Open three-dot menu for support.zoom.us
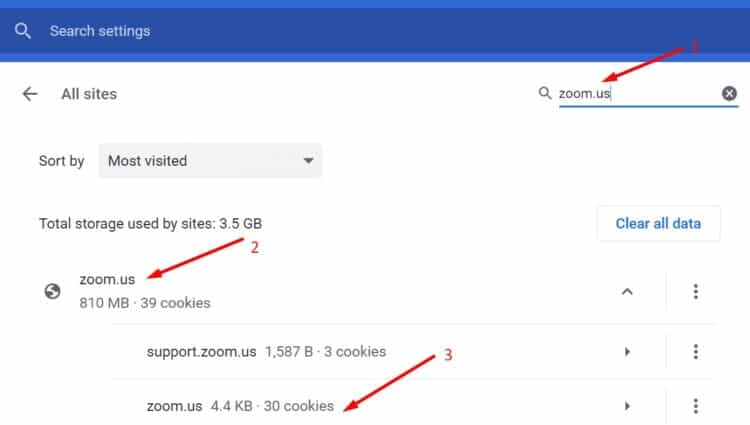The width and height of the screenshot is (750, 425). point(695,351)
